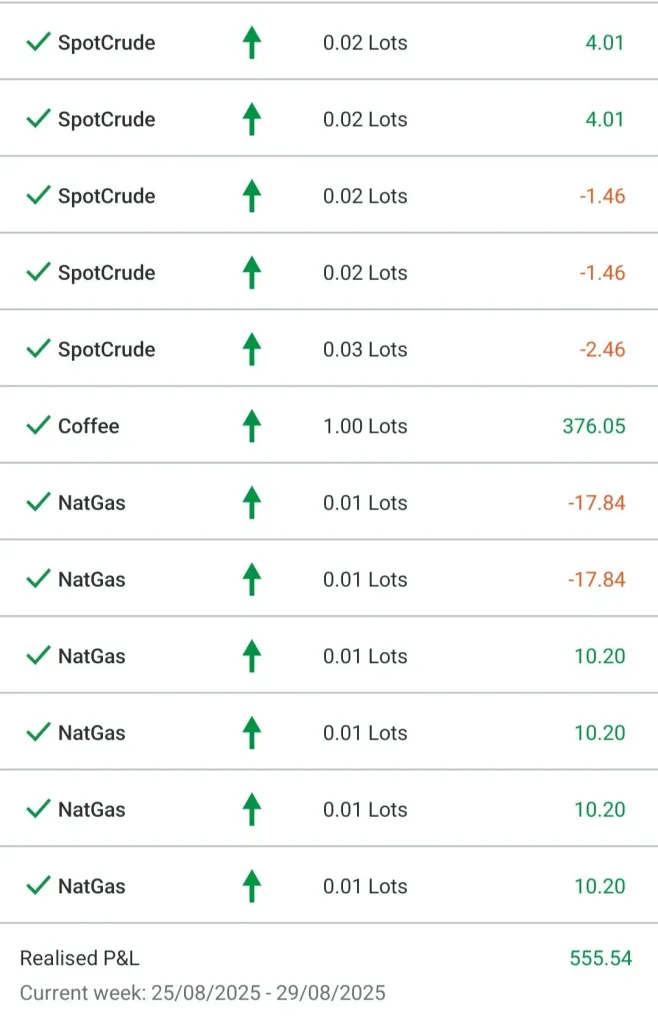
Task: Click the checkmark on the first NatGas row
Action: (38, 503)
